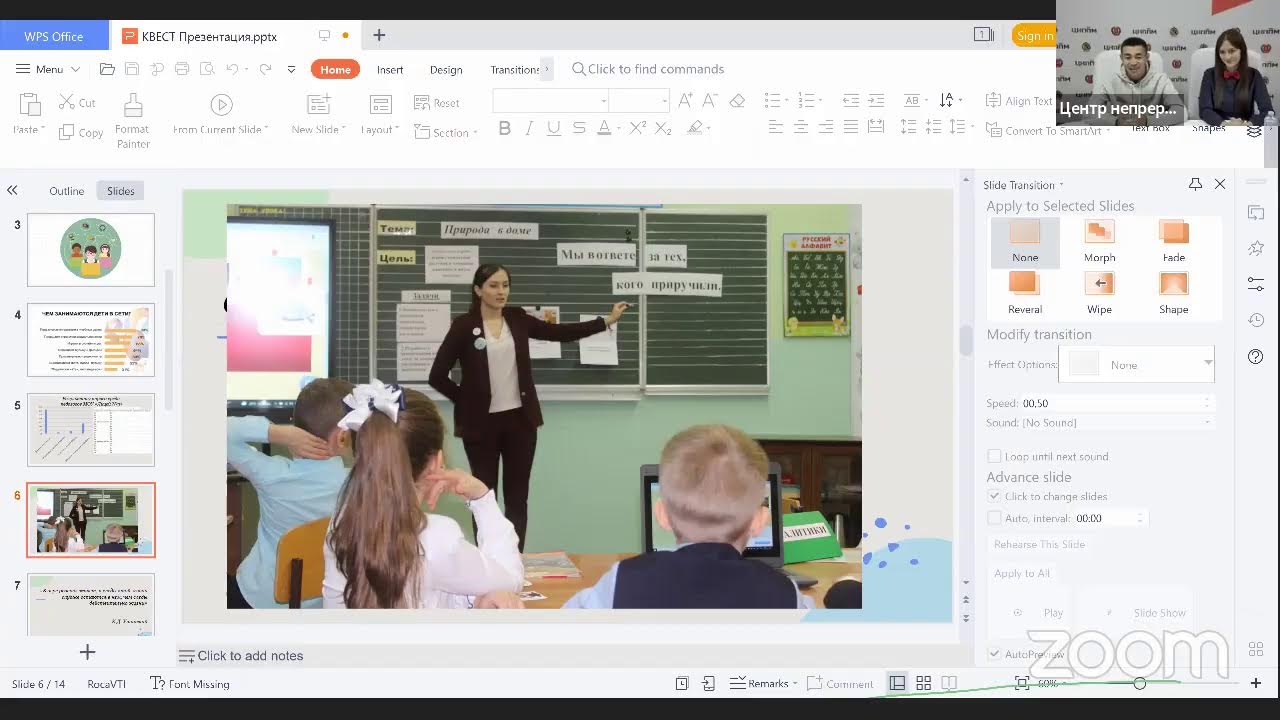Screen dimensions: 1280x720
Task: Switch to the Outline tab
Action: 67,191
